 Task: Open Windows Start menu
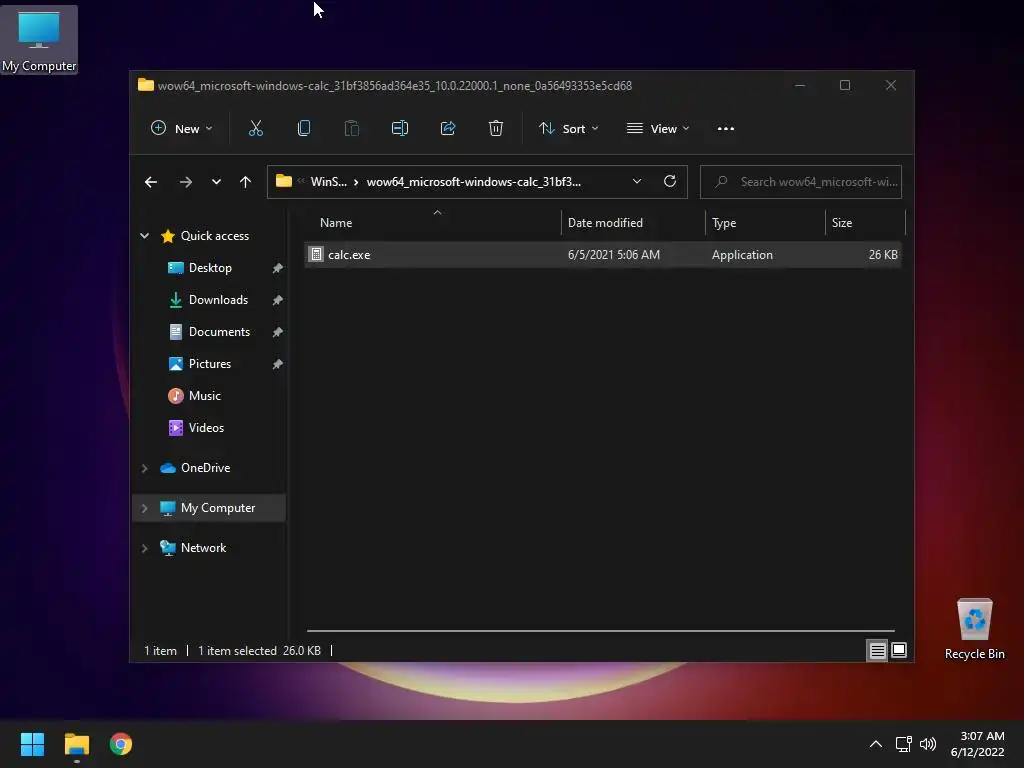32,744
